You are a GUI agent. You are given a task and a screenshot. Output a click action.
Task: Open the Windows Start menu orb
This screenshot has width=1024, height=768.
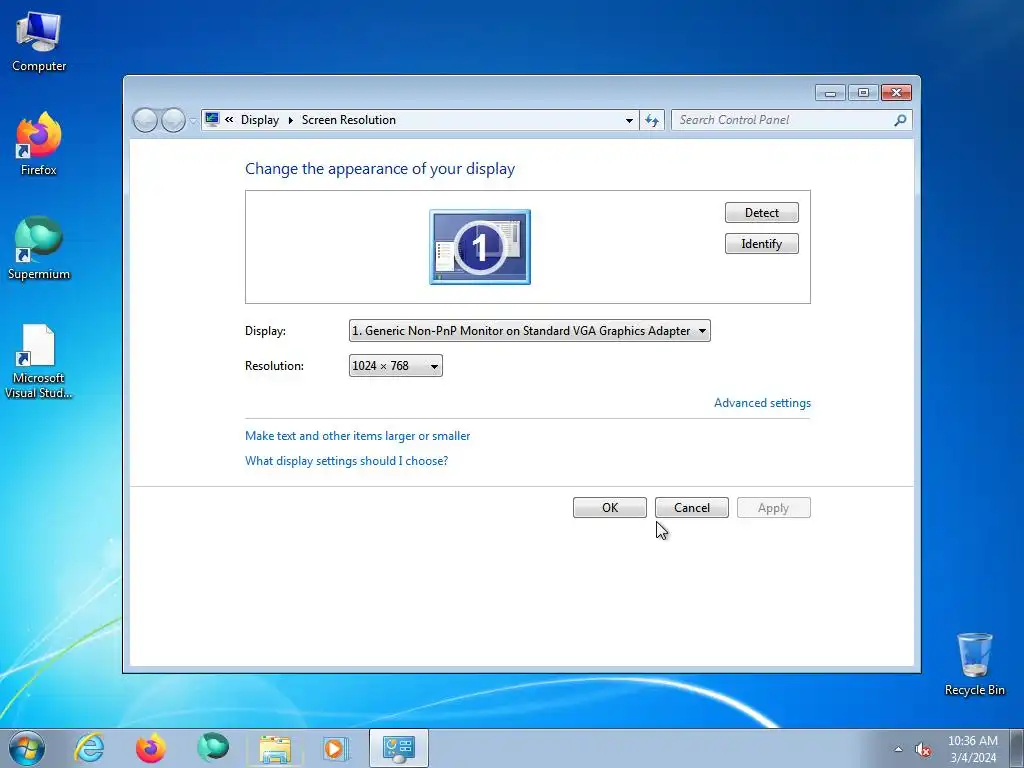(27, 748)
